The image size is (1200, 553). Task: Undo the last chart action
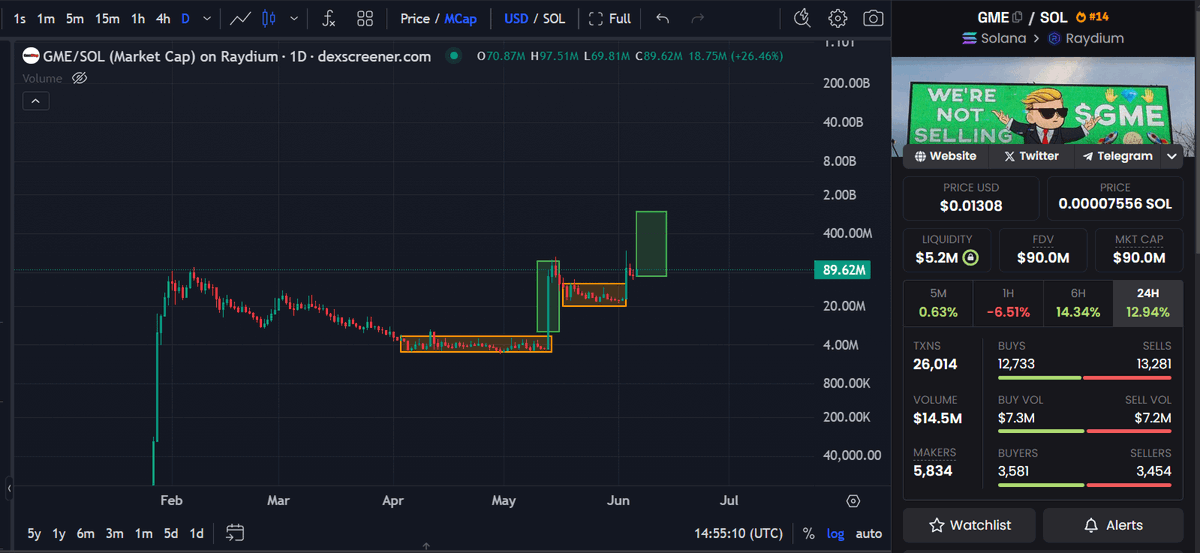click(x=662, y=18)
